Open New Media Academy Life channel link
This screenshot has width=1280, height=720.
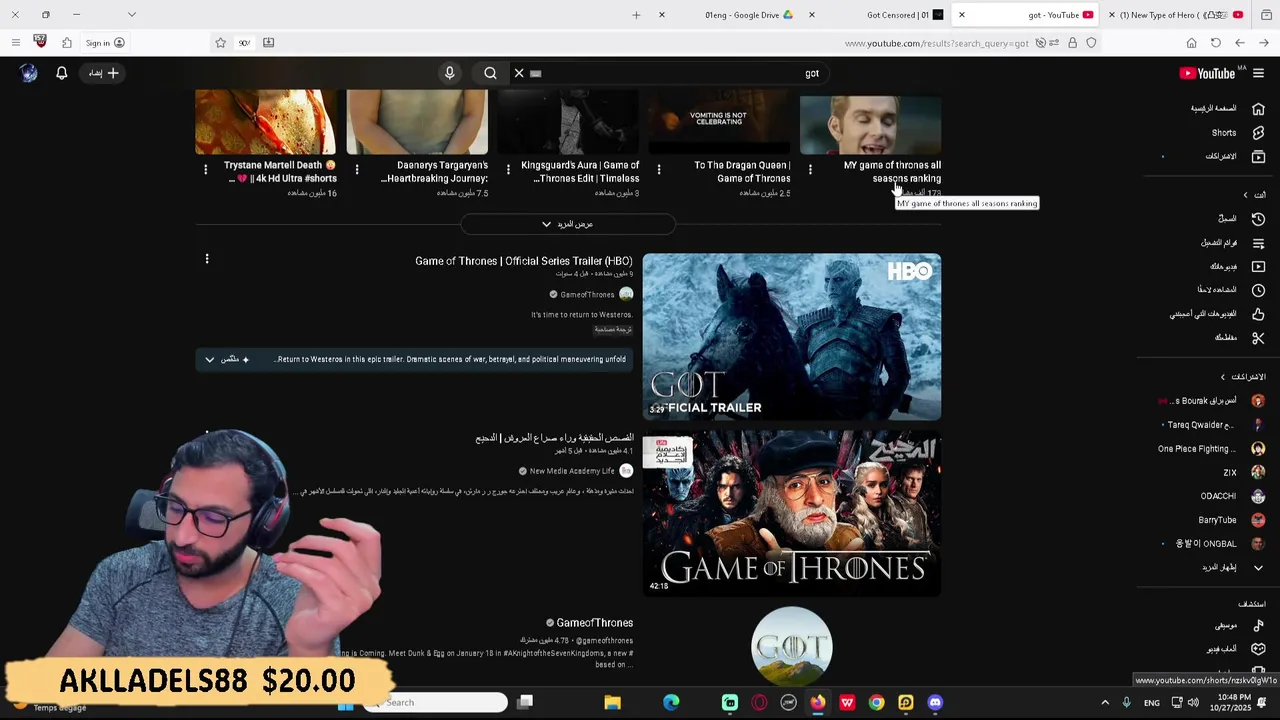point(572,471)
